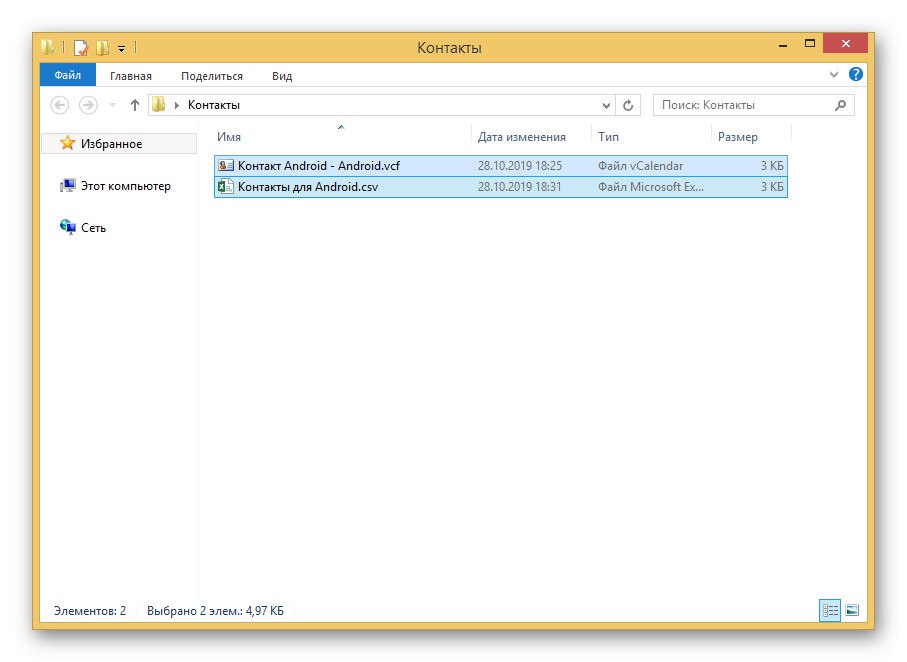Screen dimensions: 907x662
Task: Go up one folder level arrow
Action: 135,105
